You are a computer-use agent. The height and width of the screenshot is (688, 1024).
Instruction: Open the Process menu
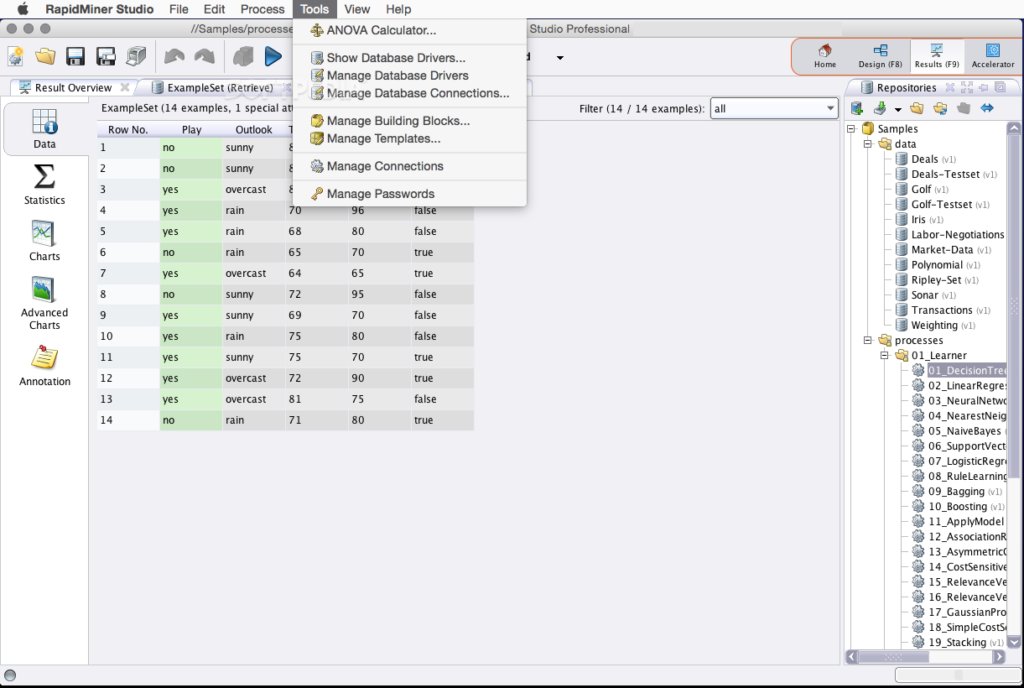point(262,9)
